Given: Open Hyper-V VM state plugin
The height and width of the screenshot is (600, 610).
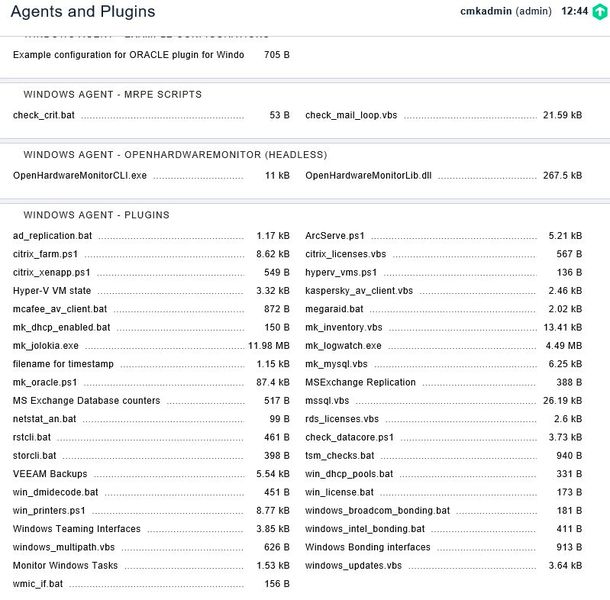Looking at the screenshot, I should [52, 291].
